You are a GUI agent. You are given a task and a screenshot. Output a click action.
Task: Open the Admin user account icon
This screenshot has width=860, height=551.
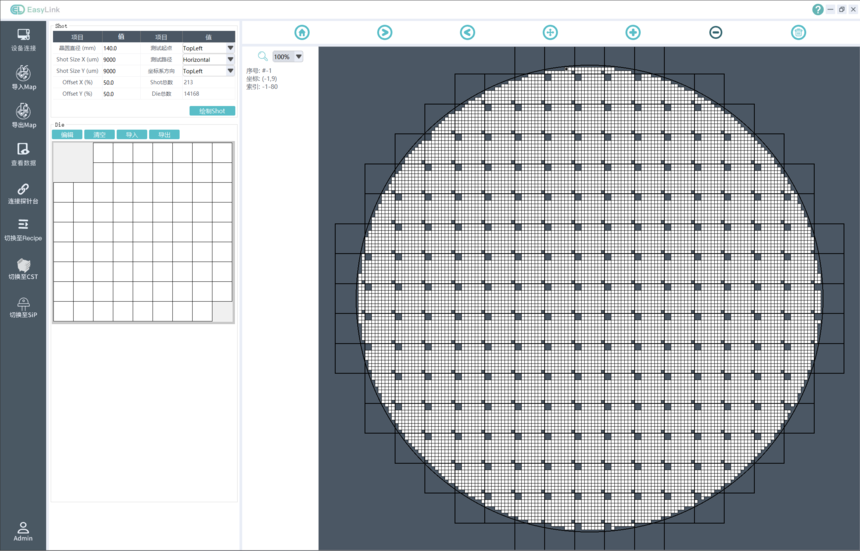pos(23,531)
